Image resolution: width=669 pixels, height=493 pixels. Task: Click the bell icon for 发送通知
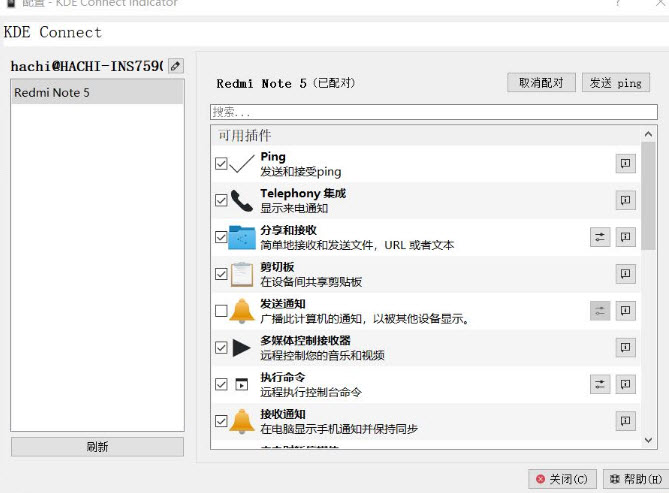[242, 311]
